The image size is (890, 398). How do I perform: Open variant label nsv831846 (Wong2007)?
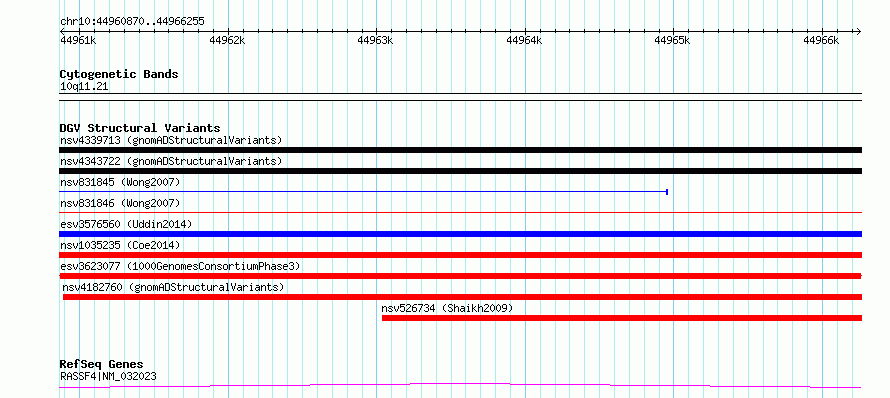(120, 203)
